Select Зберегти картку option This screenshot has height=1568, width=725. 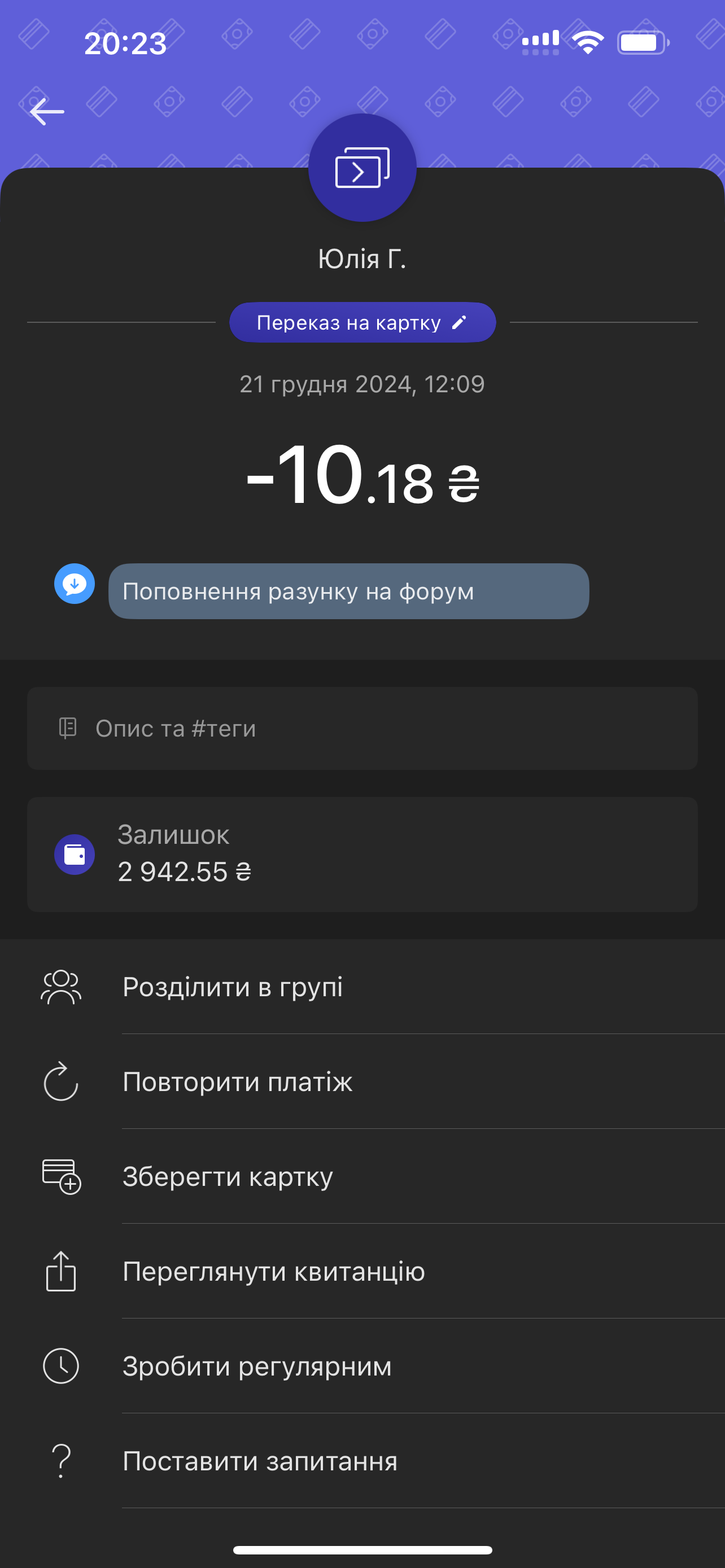[x=228, y=1177]
